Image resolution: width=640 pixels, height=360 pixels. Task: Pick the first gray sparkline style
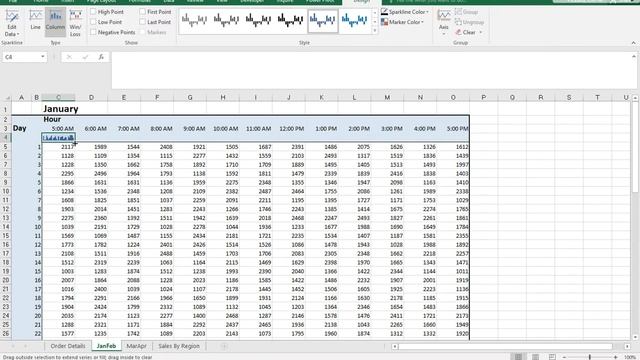coord(194,20)
